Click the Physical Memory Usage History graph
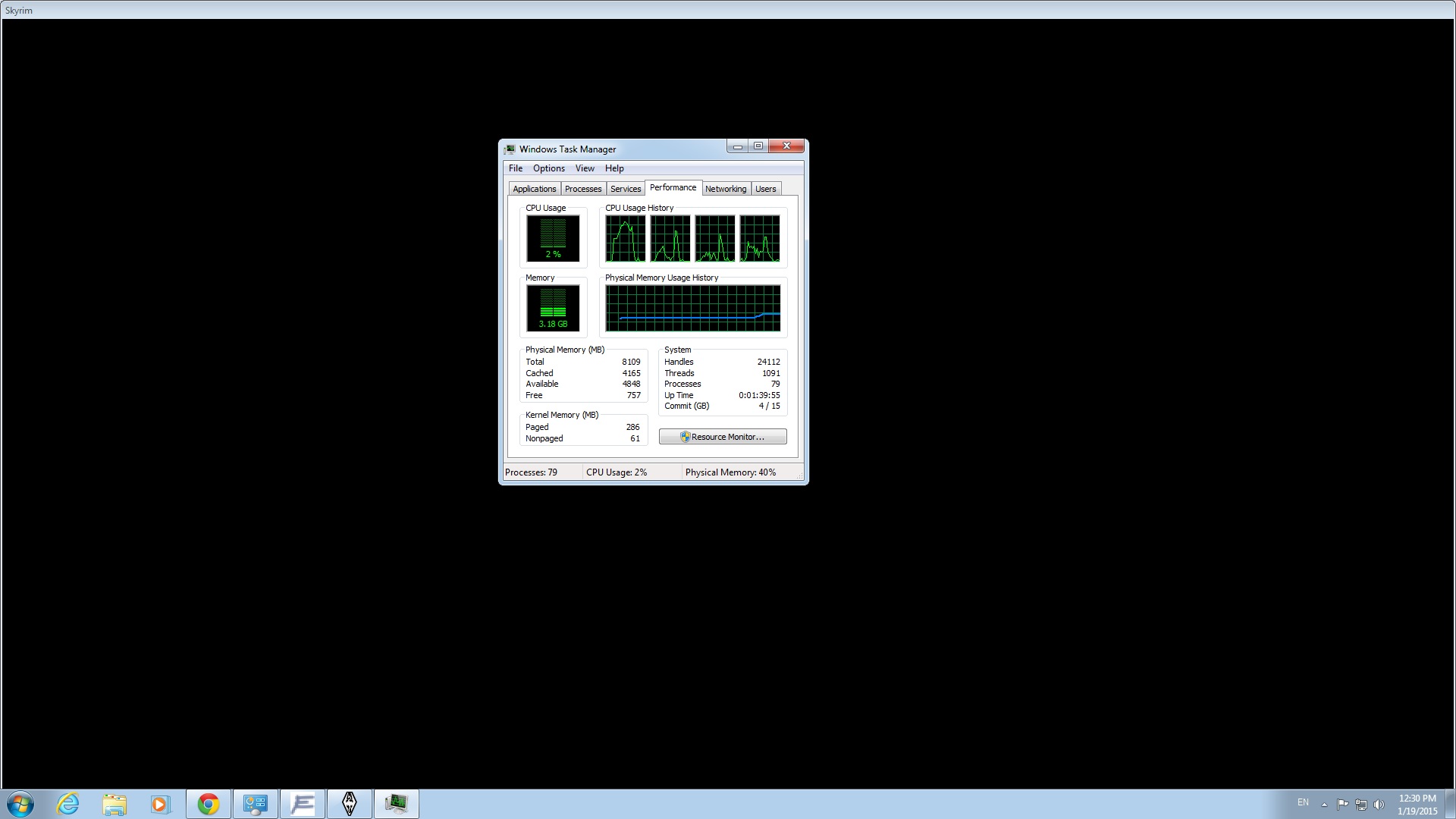The height and width of the screenshot is (819, 1456). pyautogui.click(x=693, y=308)
